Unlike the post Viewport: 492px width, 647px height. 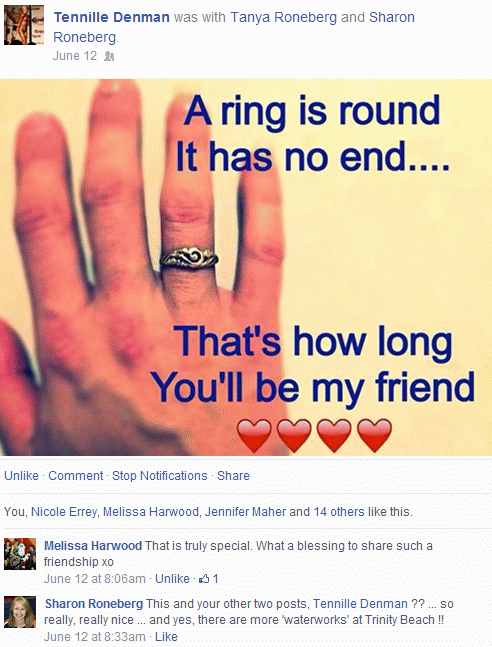tap(21, 476)
